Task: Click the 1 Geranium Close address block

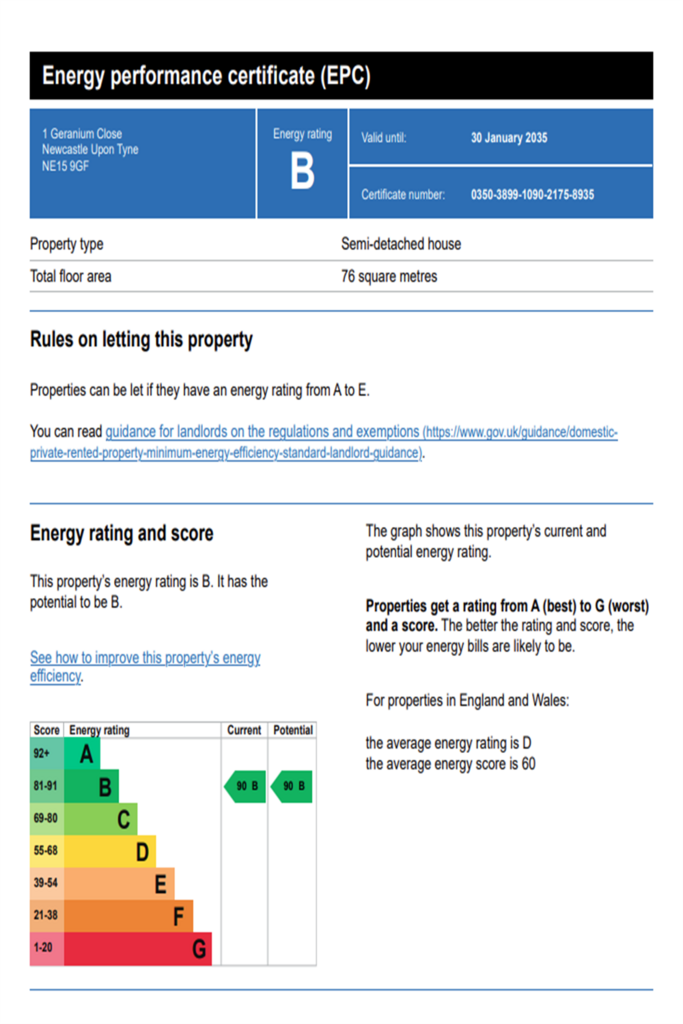Action: click(x=90, y=150)
